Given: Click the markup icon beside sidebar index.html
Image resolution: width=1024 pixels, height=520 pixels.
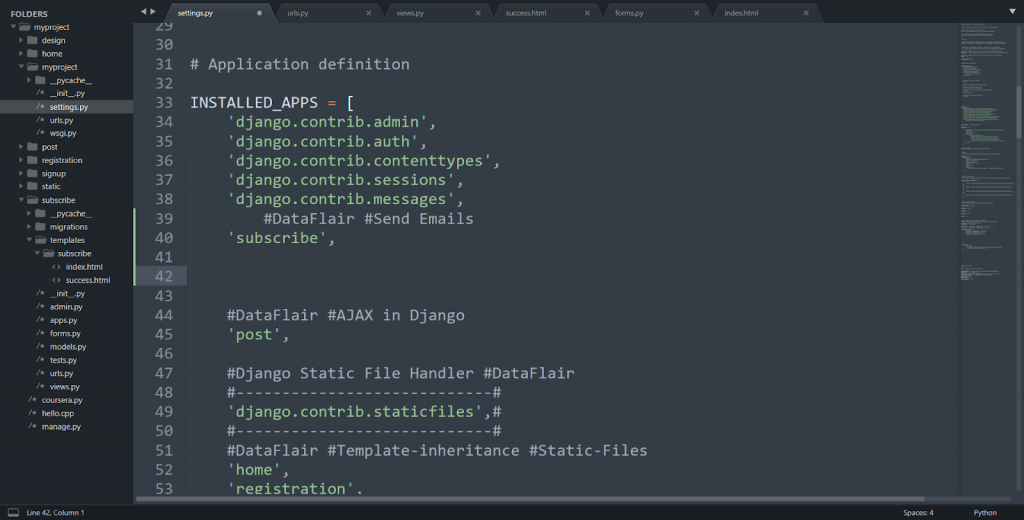Looking at the screenshot, I should point(56,267).
